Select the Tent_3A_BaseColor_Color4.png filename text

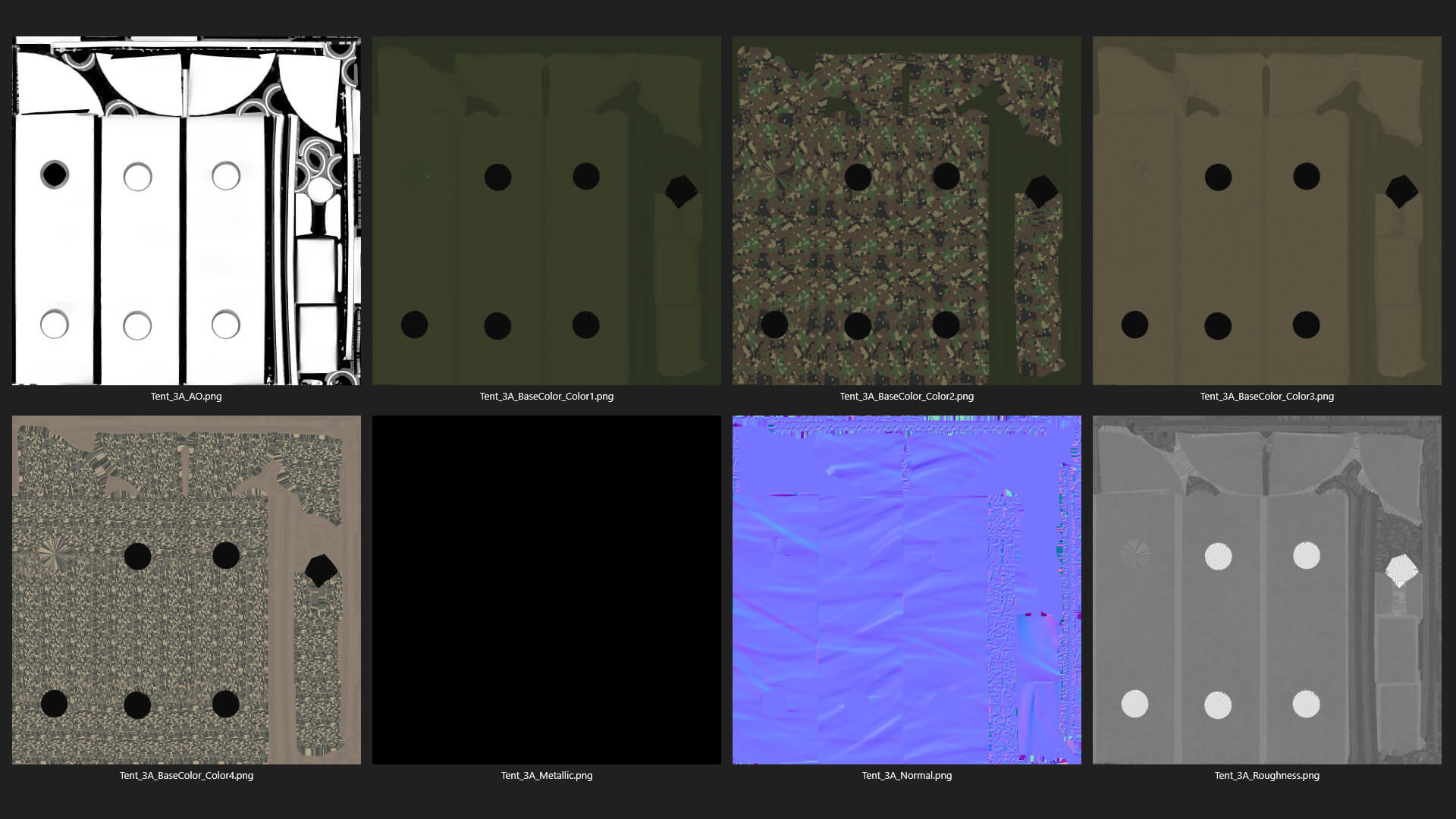click(186, 775)
